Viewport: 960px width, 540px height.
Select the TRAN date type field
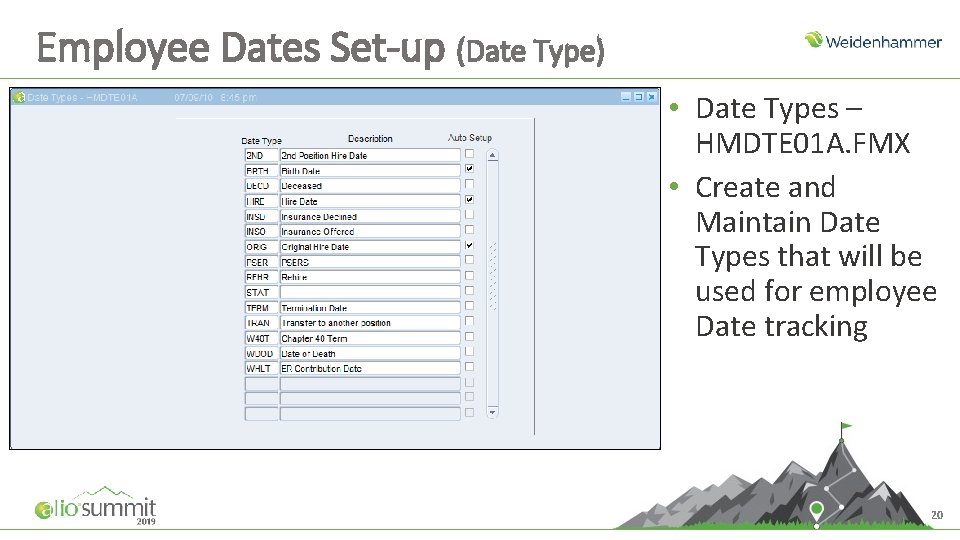pyautogui.click(x=261, y=323)
